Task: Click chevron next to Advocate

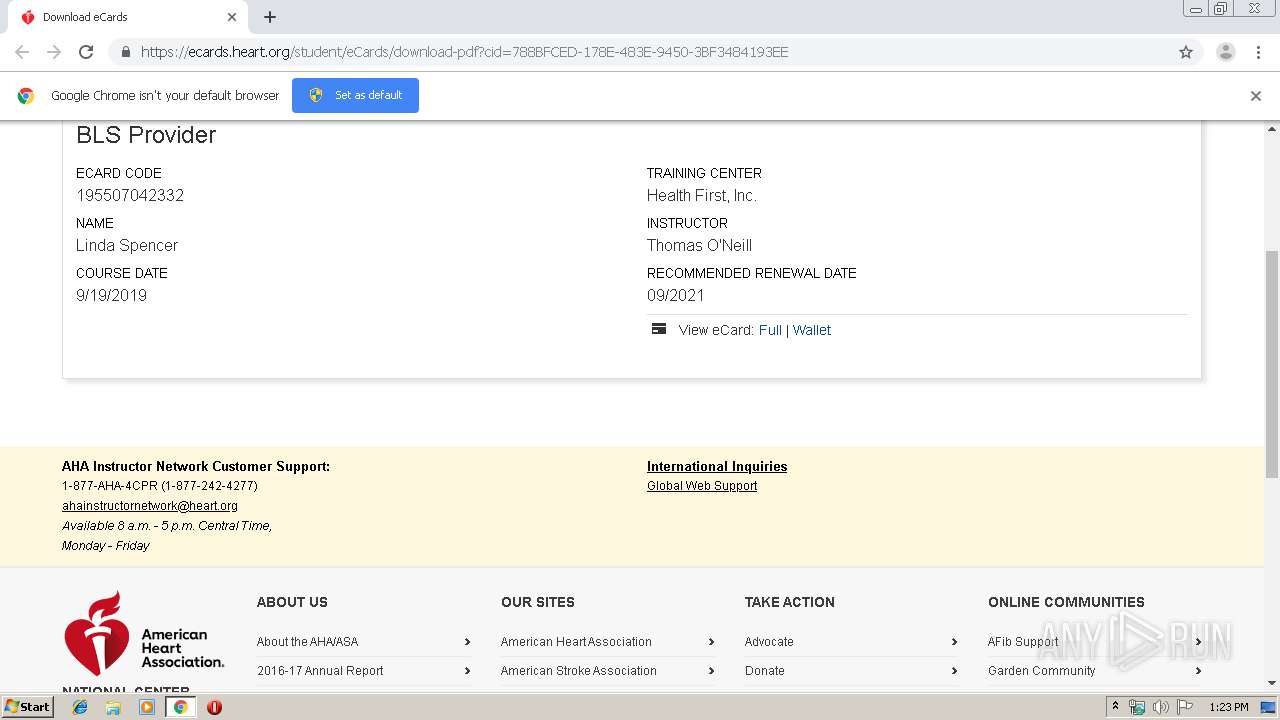Action: coord(954,642)
